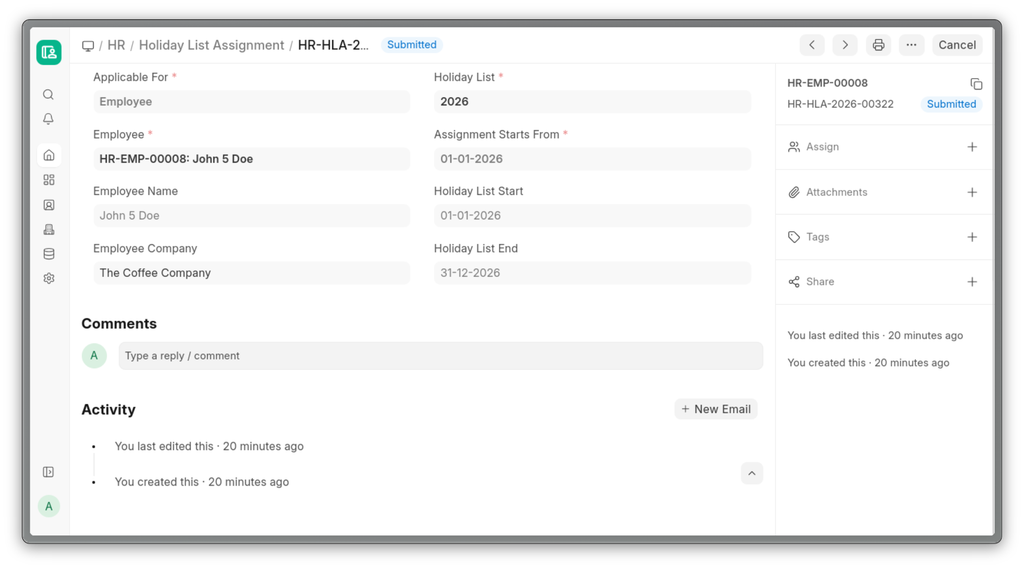Image resolution: width=1024 pixels, height=568 pixels.
Task: Open notifications bell in sidebar
Action: click(48, 119)
